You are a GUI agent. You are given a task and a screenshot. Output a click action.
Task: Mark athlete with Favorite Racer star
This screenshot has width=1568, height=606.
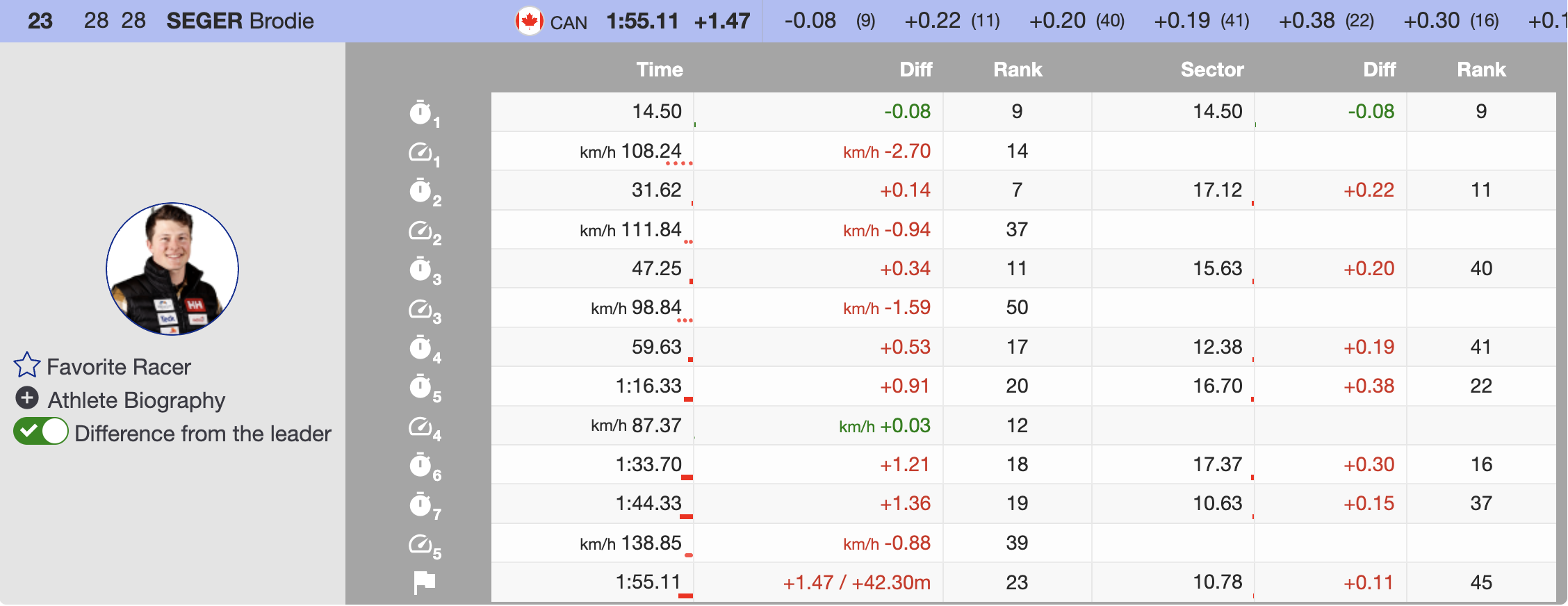[x=27, y=366]
